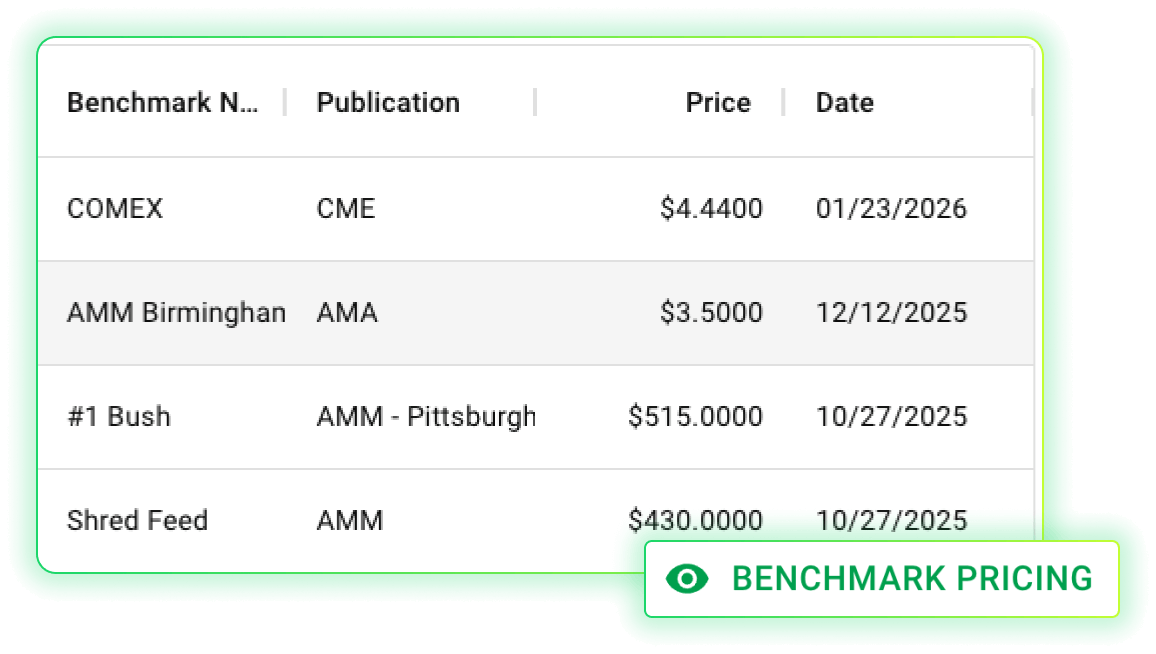Select the AMM Birmingham benchmark cell

(x=176, y=313)
